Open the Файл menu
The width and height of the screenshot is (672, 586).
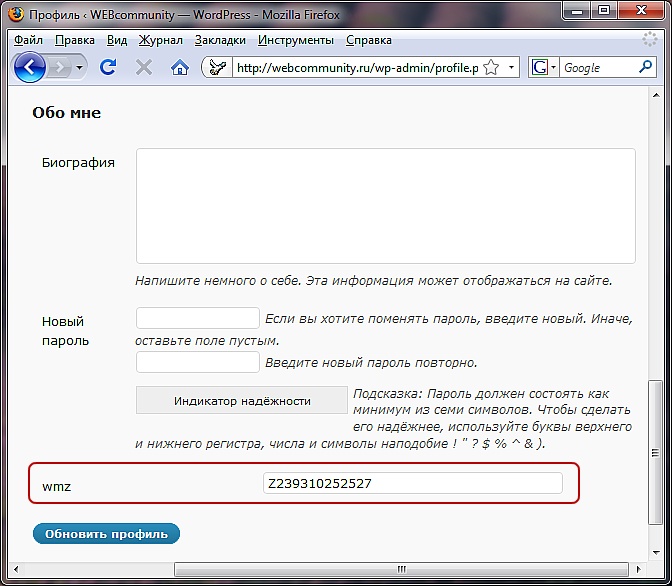[x=29, y=40]
